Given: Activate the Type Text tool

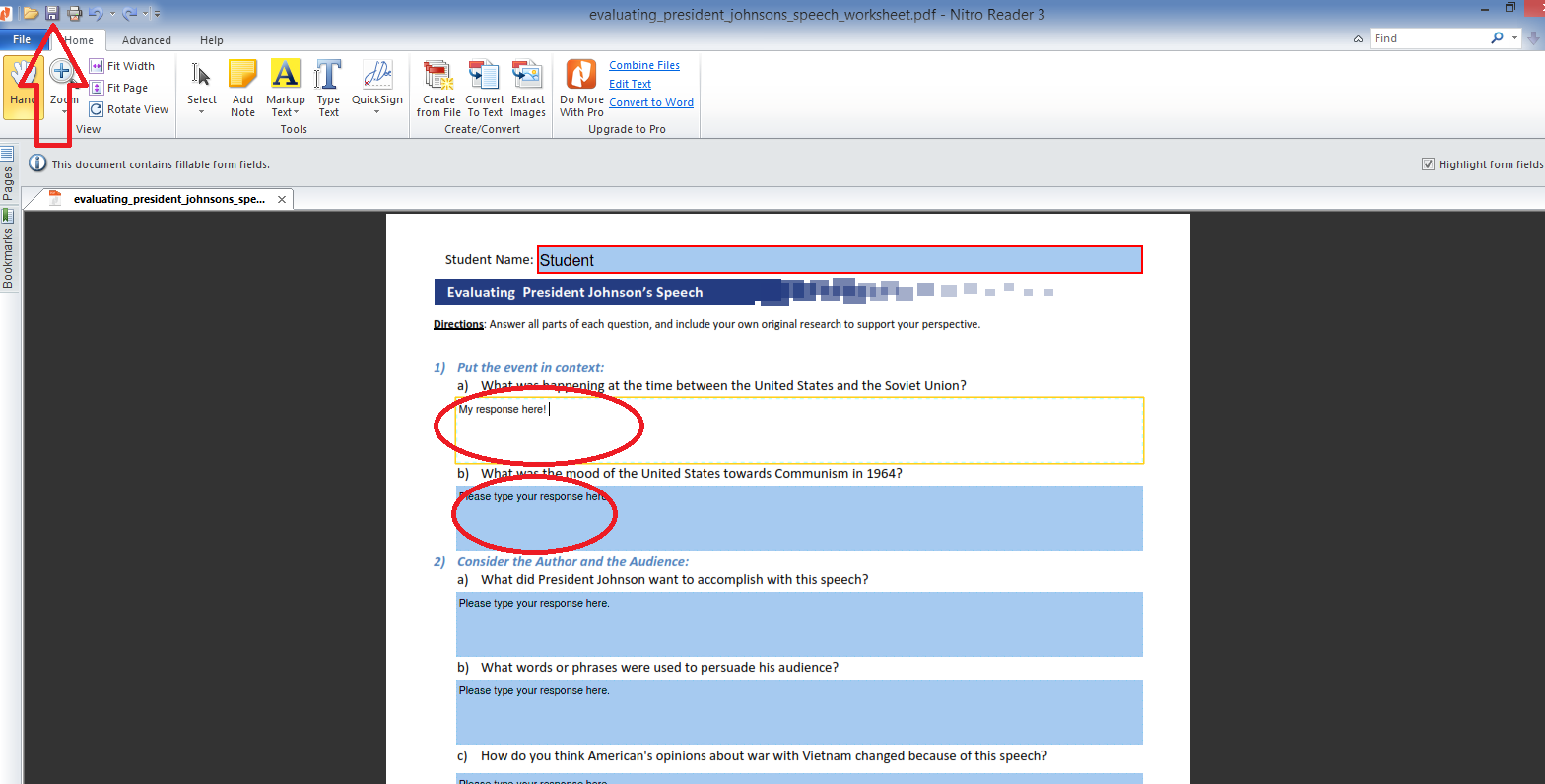Looking at the screenshot, I should [x=328, y=88].
